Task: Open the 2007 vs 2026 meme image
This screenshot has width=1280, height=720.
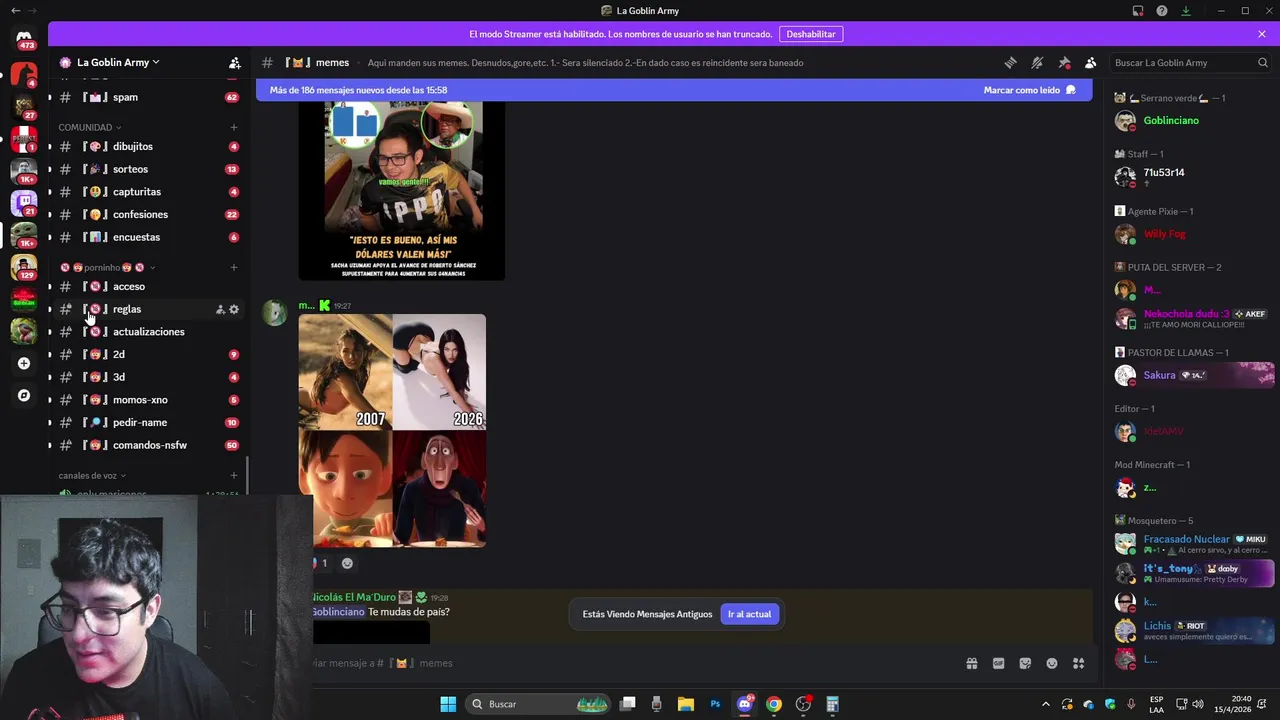Action: (392, 430)
